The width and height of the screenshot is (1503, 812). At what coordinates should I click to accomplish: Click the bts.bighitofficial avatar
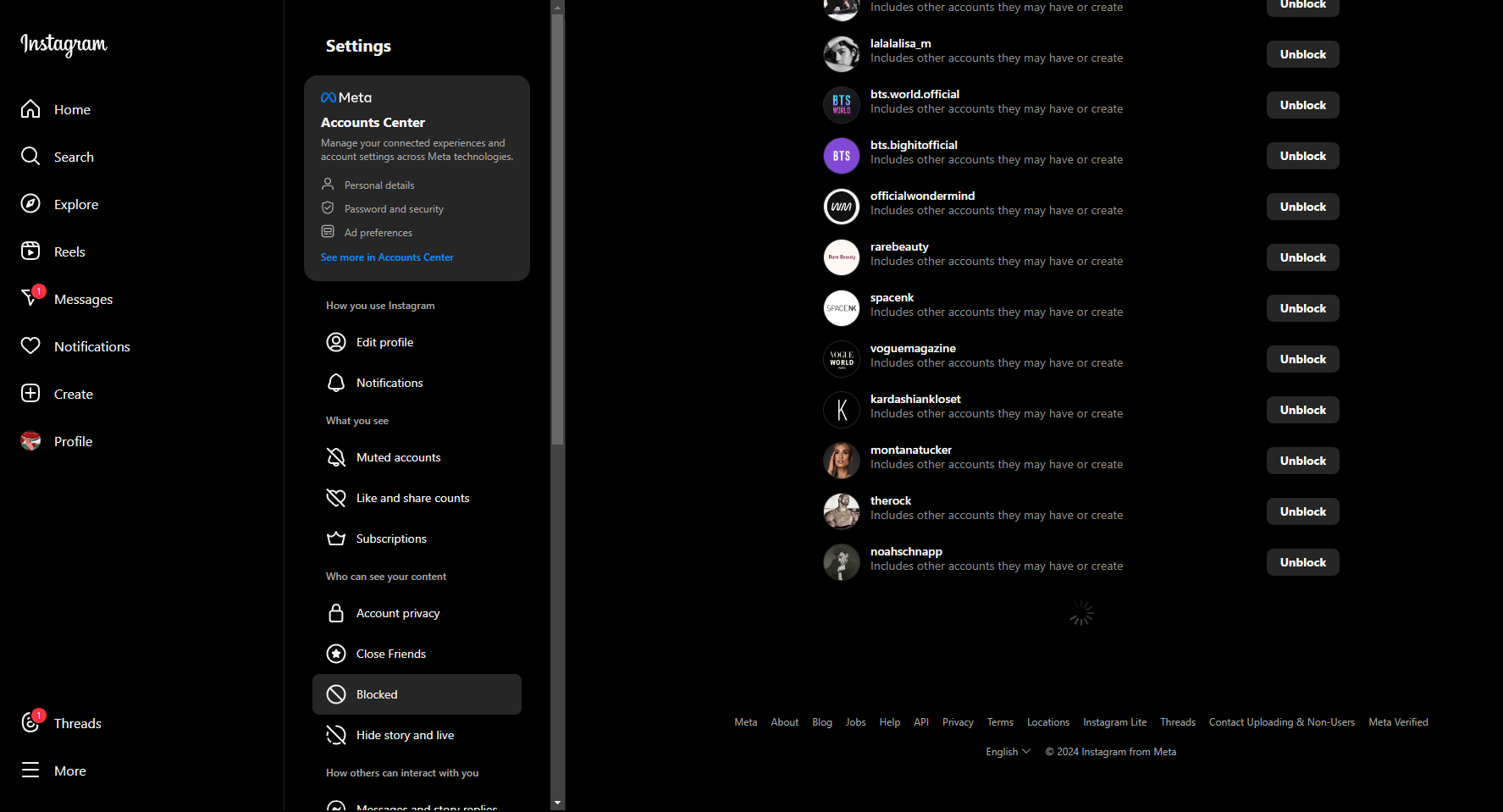[x=842, y=156]
